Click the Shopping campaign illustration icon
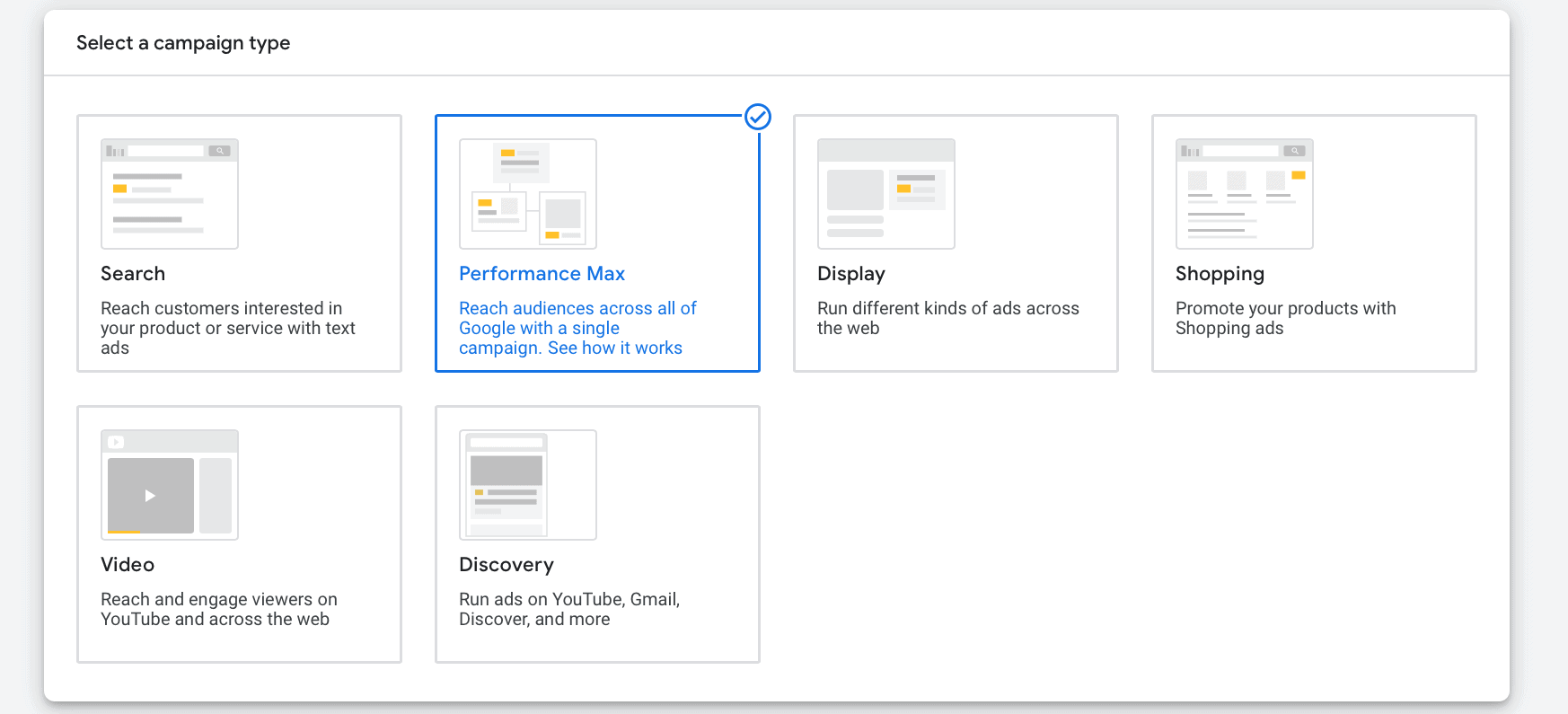1568x714 pixels. (x=1245, y=194)
